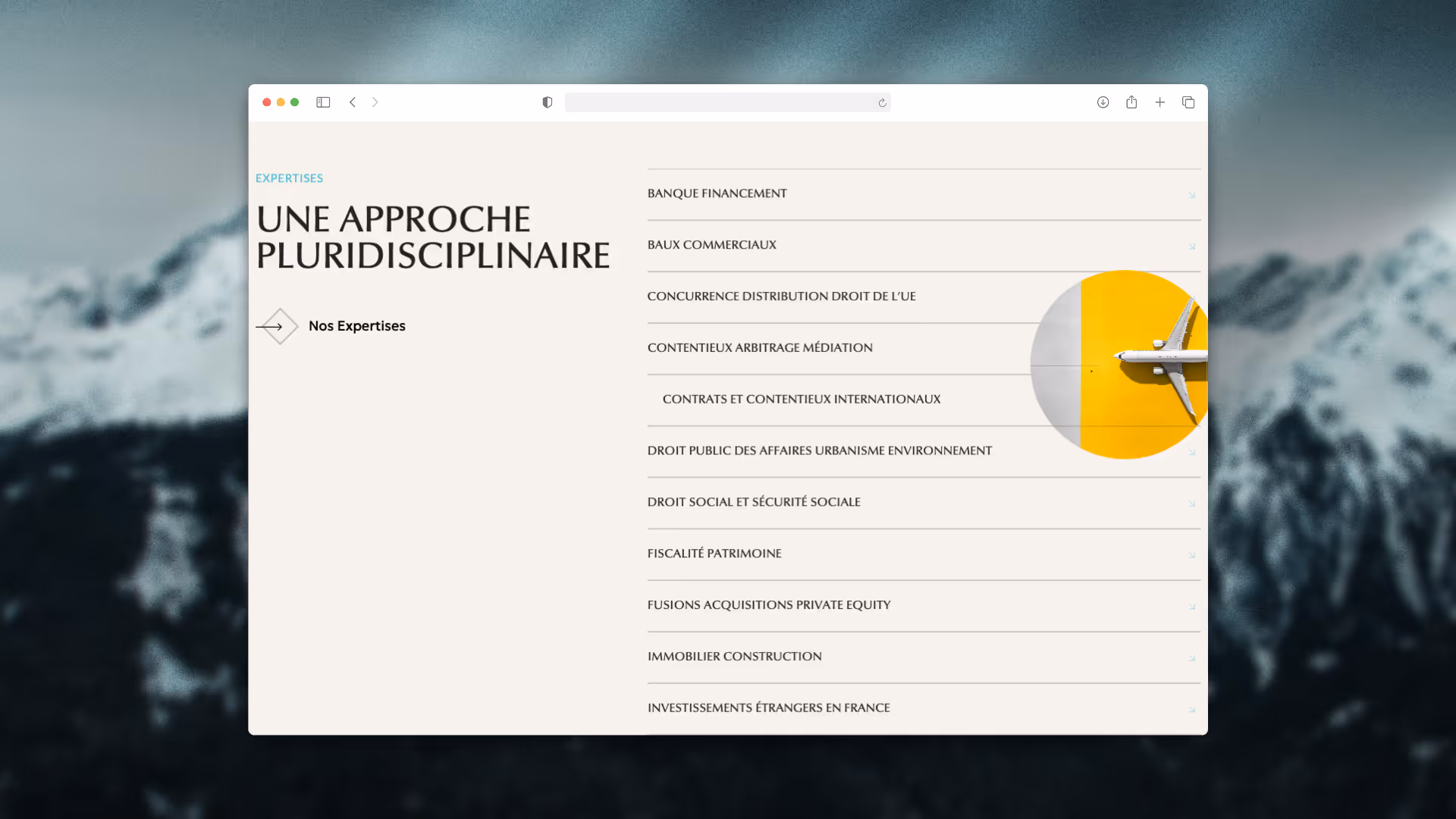Open BAUX COMMERCIAUX expertise

tap(711, 245)
